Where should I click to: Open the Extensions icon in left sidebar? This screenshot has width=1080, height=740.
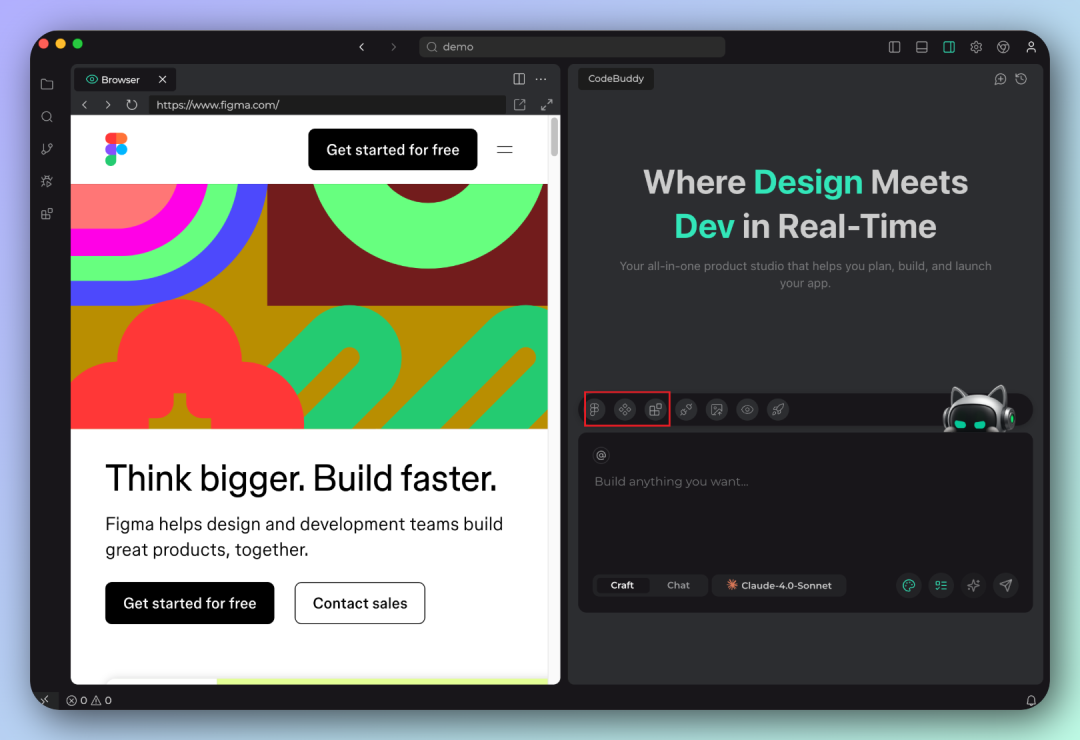pos(47,214)
